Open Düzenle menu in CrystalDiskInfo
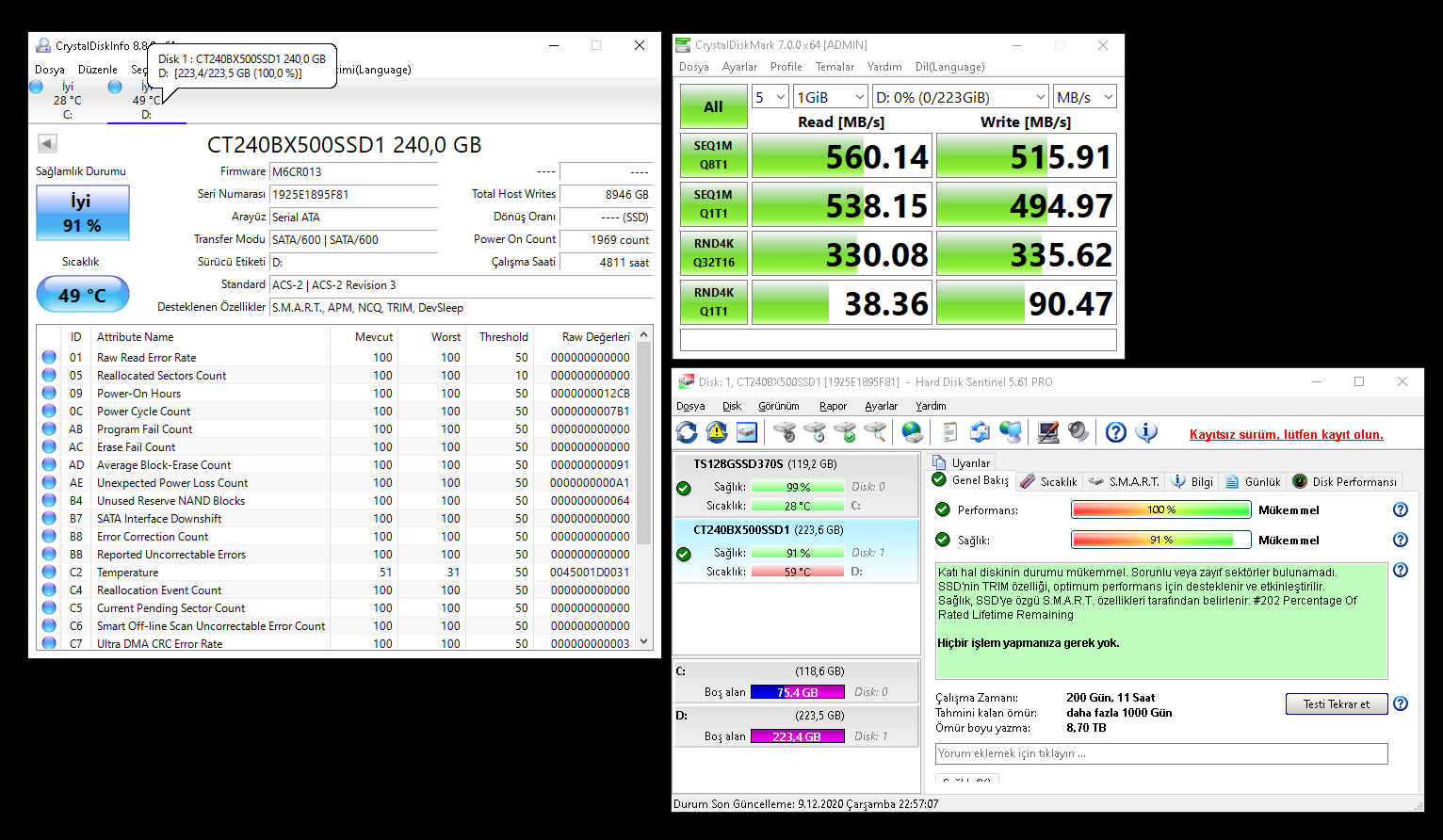Viewport: 1443px width, 840px height. pos(98,70)
